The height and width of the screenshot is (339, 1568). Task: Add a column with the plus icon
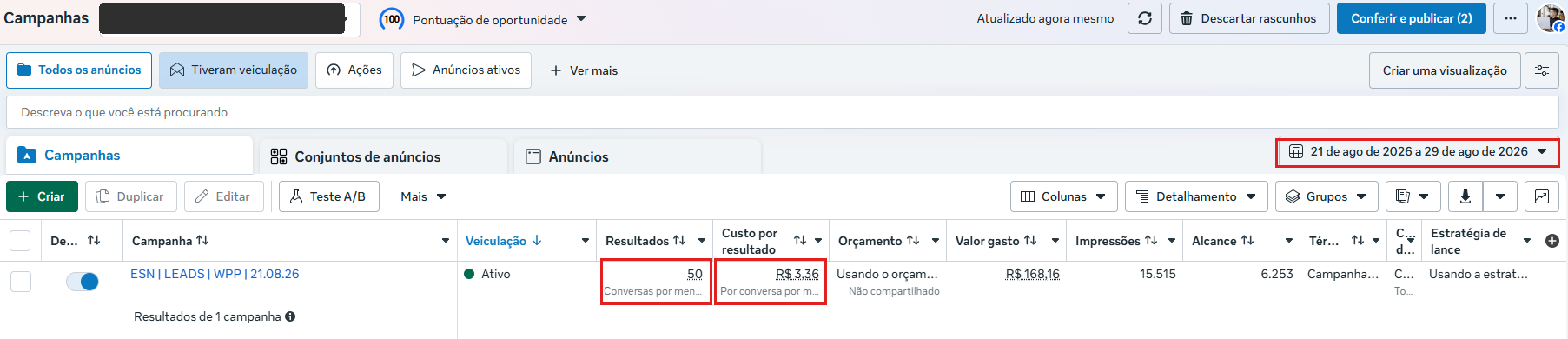pyautogui.click(x=1552, y=241)
